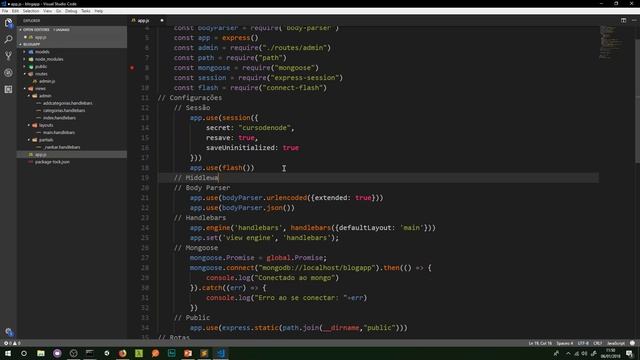
Task: Click the Split Editor icon
Action: click(x=623, y=20)
